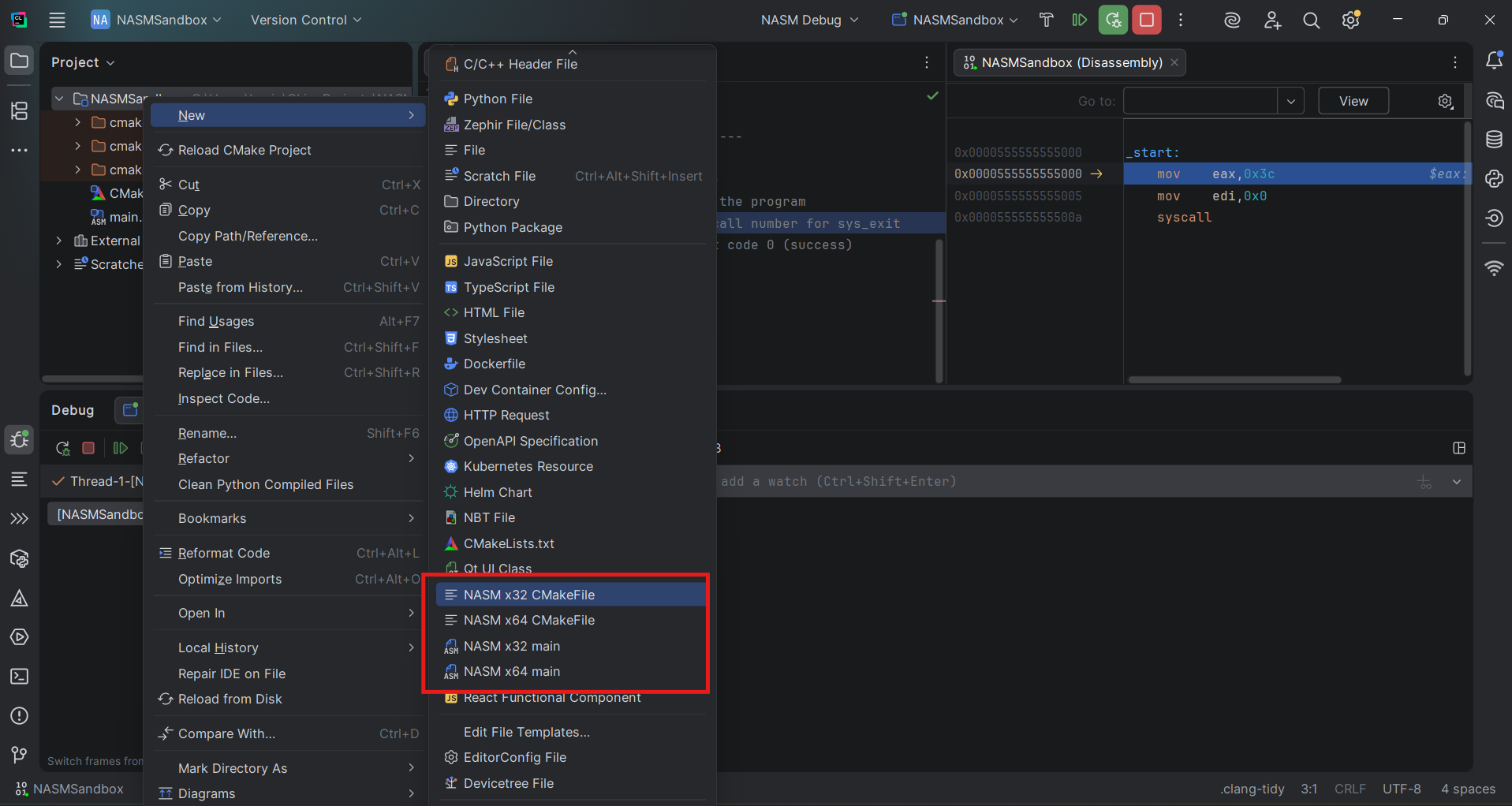Screen dimensions: 1512x806
Task: Choose NASM x32 main template
Action: click(571, 646)
